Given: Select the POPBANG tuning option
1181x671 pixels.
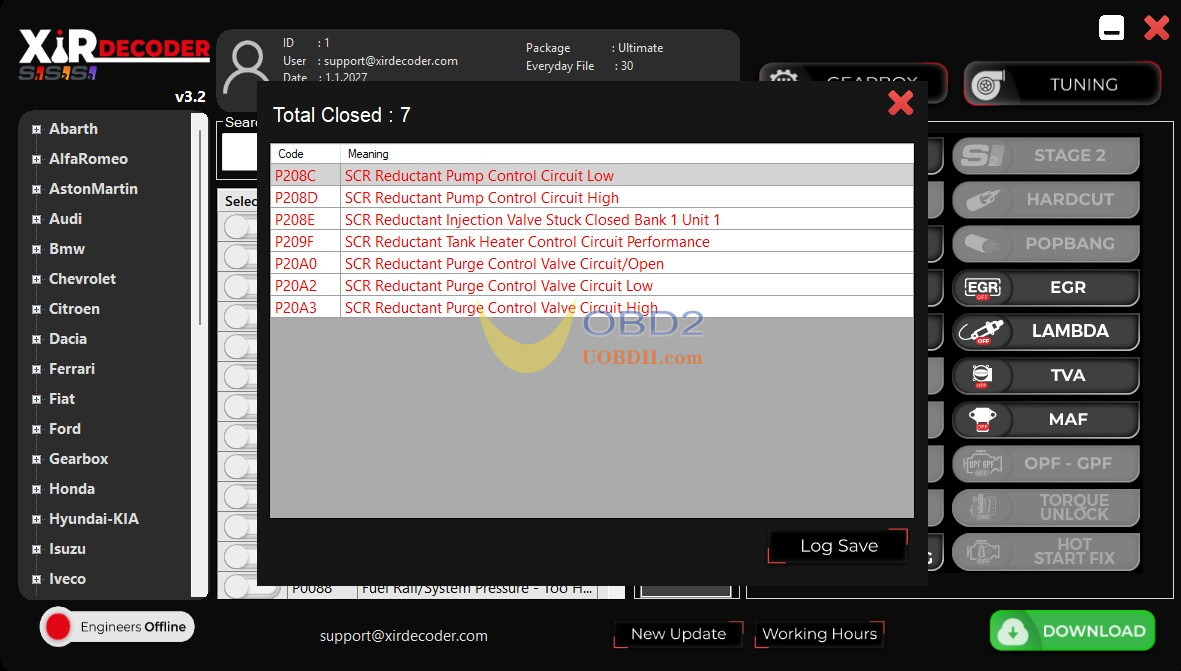Looking at the screenshot, I should [x=1045, y=244].
